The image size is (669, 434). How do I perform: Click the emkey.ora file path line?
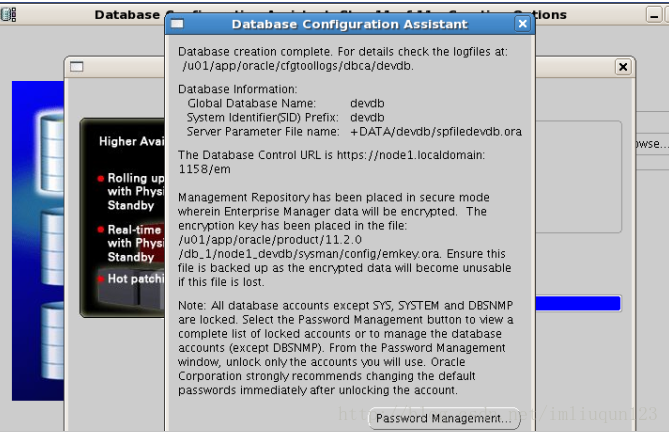pyautogui.click(x=309, y=254)
